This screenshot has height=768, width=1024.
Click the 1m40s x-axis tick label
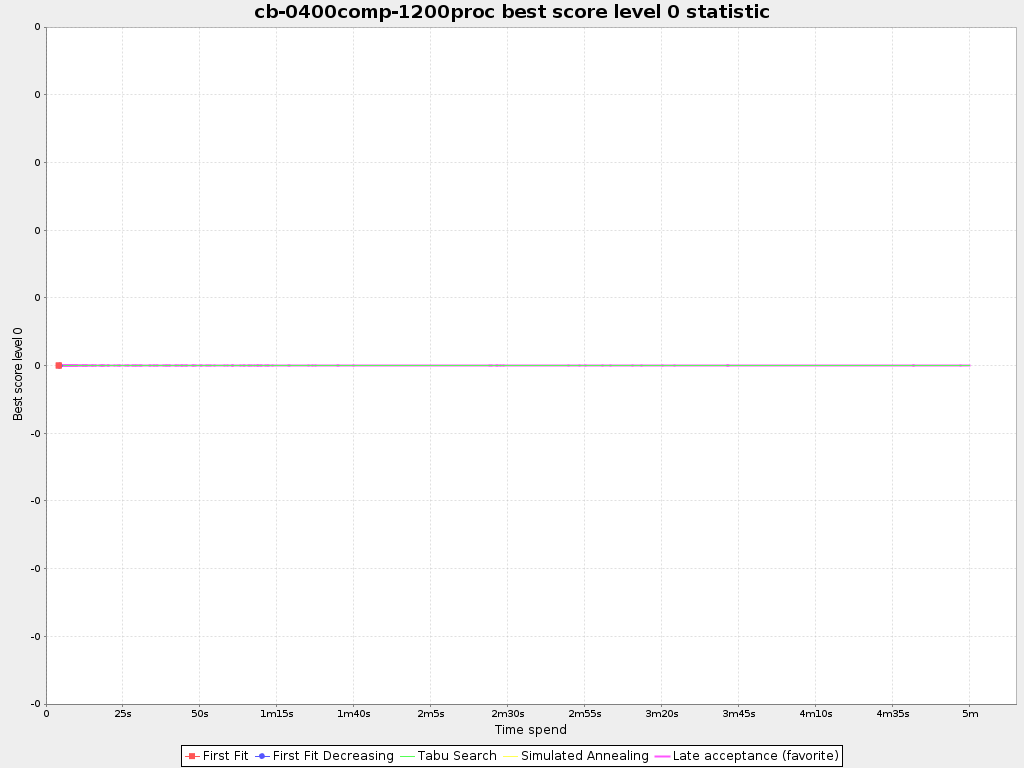[x=353, y=714]
